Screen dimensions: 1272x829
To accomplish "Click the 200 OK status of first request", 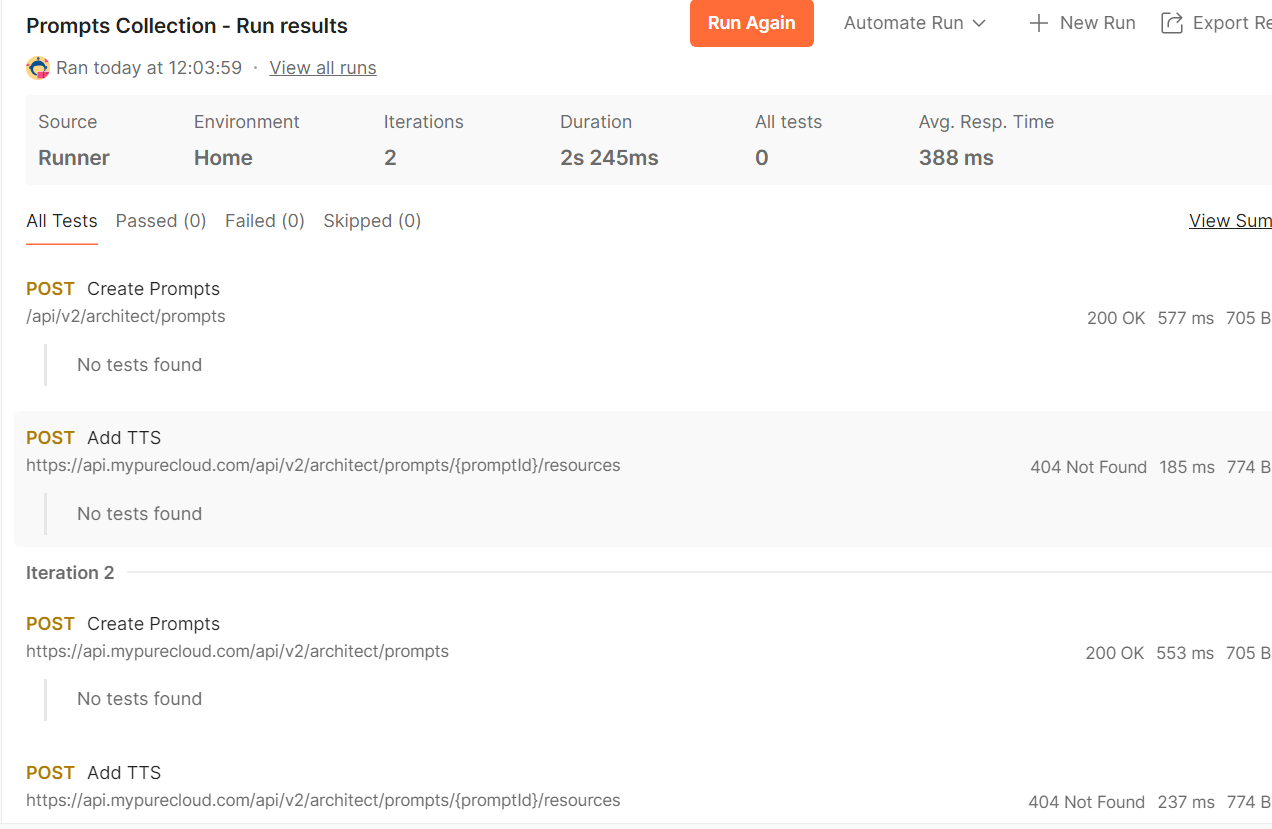I will (x=1116, y=318).
